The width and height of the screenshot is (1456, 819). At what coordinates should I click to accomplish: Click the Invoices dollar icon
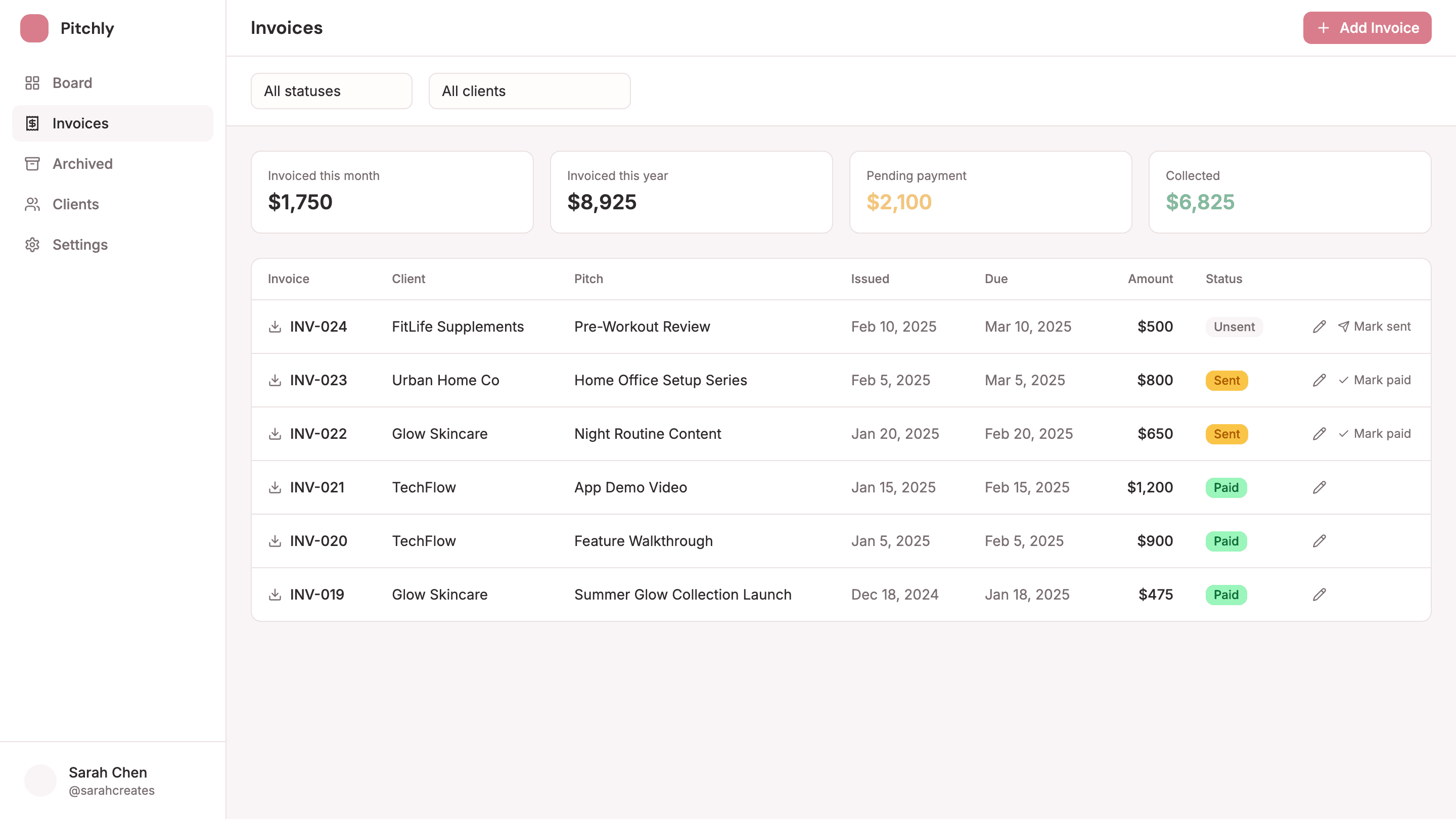click(x=32, y=123)
